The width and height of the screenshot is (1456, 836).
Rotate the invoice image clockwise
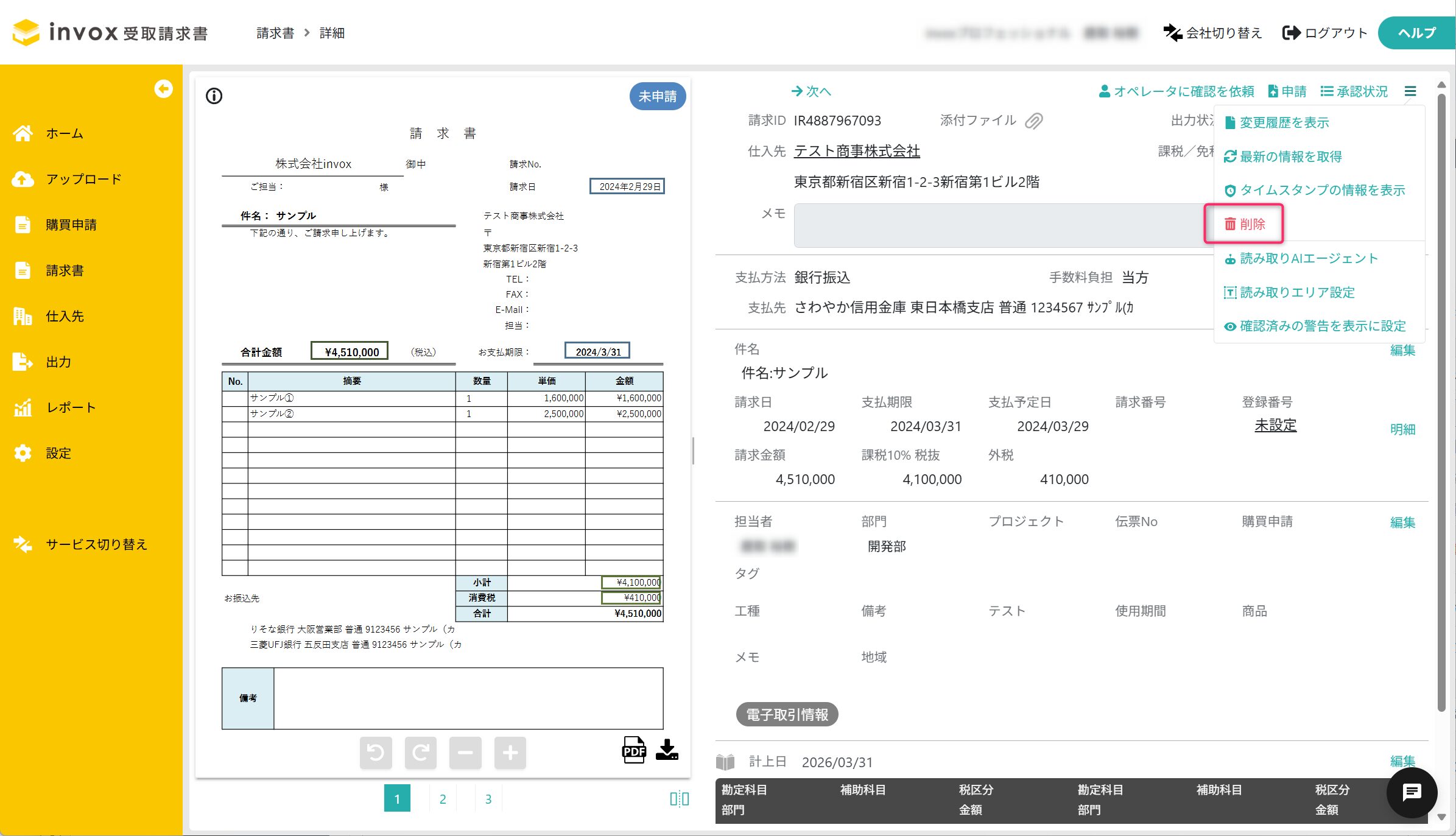420,753
